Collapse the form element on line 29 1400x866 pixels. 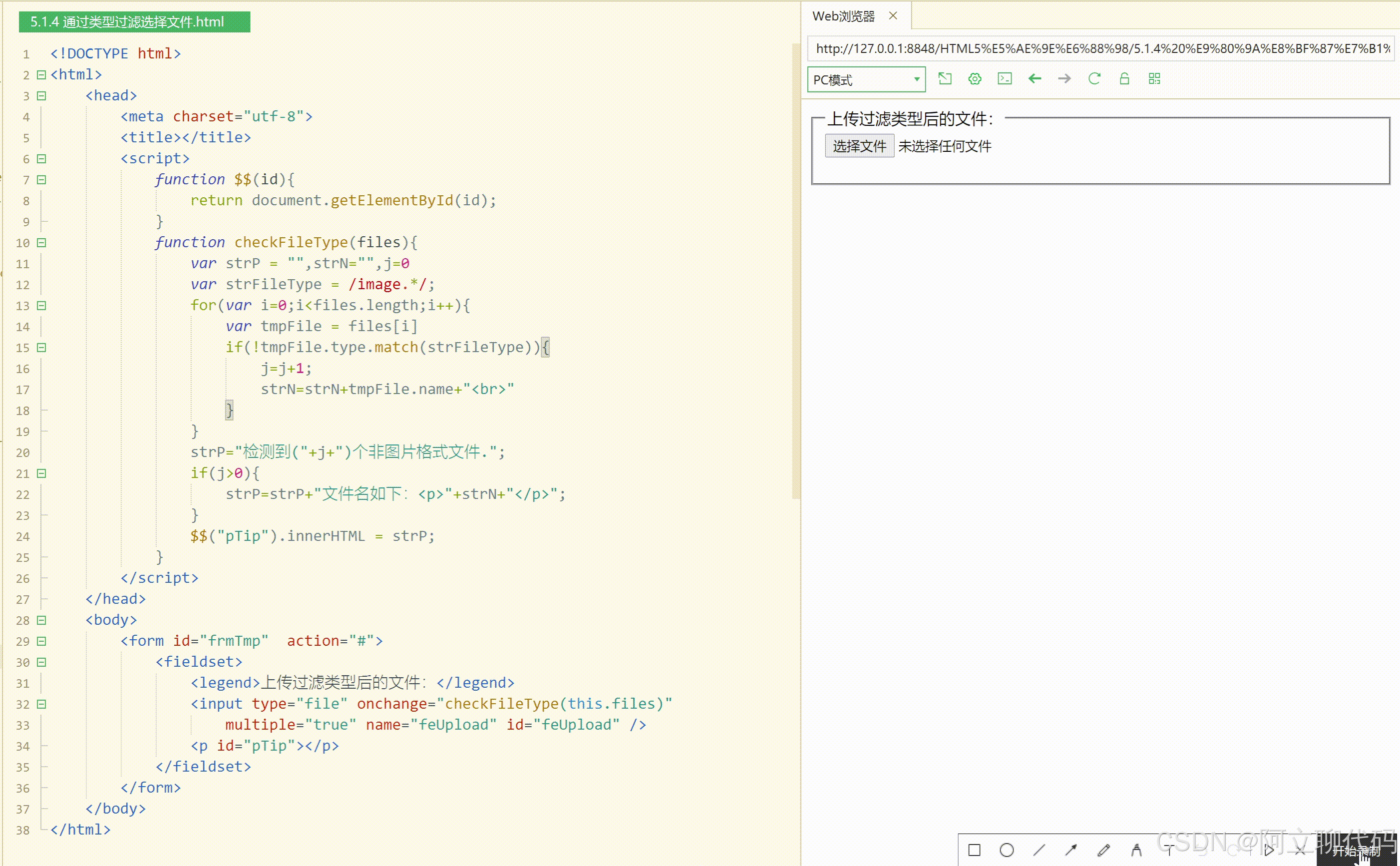point(41,641)
